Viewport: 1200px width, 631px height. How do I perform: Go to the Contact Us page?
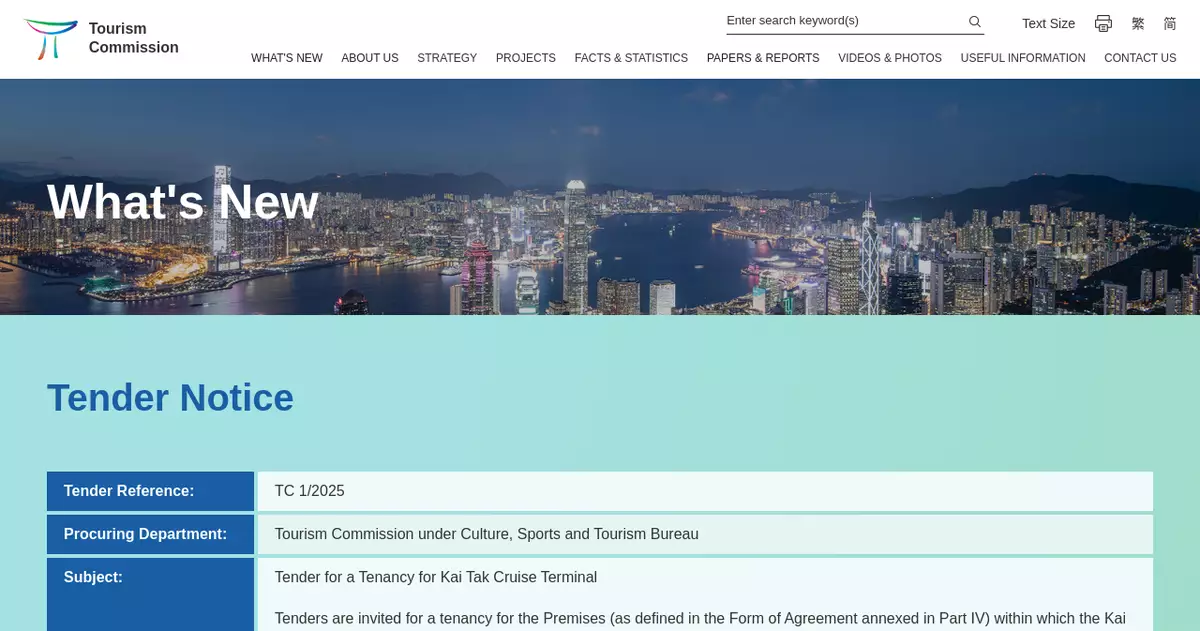(1139, 58)
